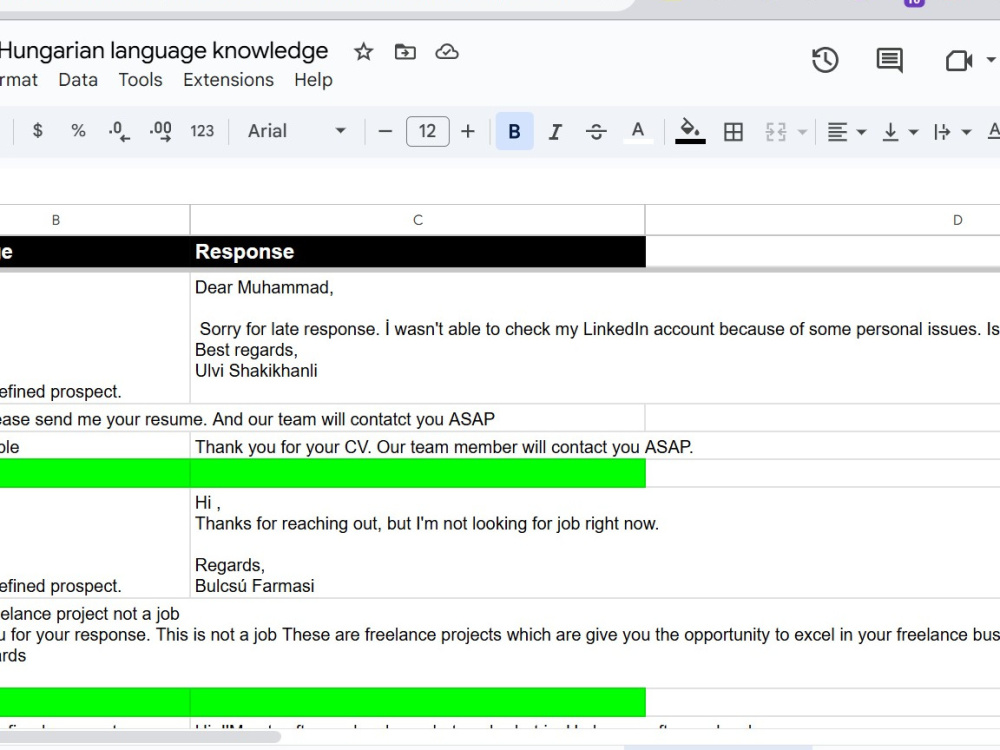Format as currency with dollar icon
Viewport: 1000px width, 750px height.
(x=38, y=131)
